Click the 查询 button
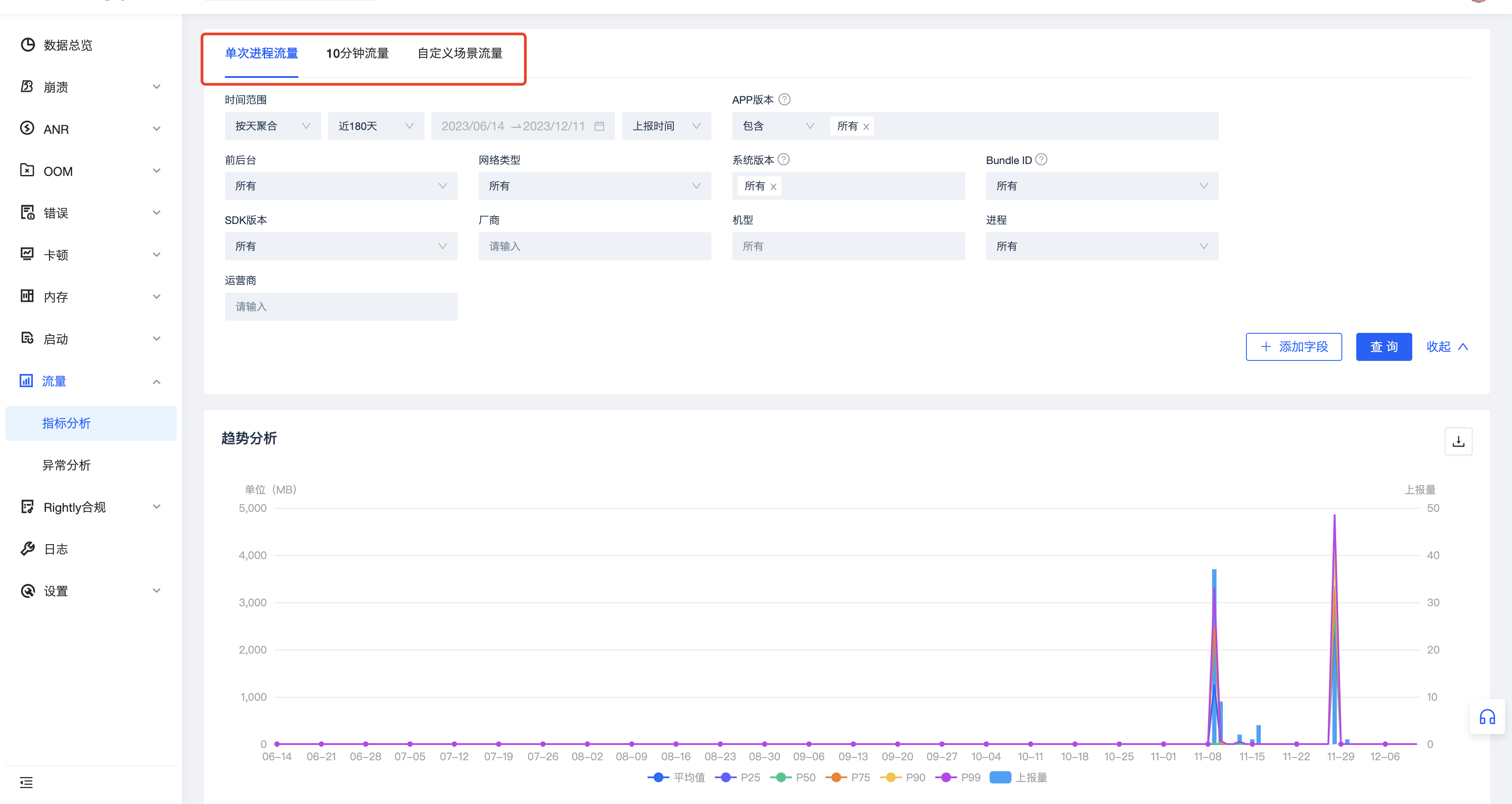 pyautogui.click(x=1383, y=347)
